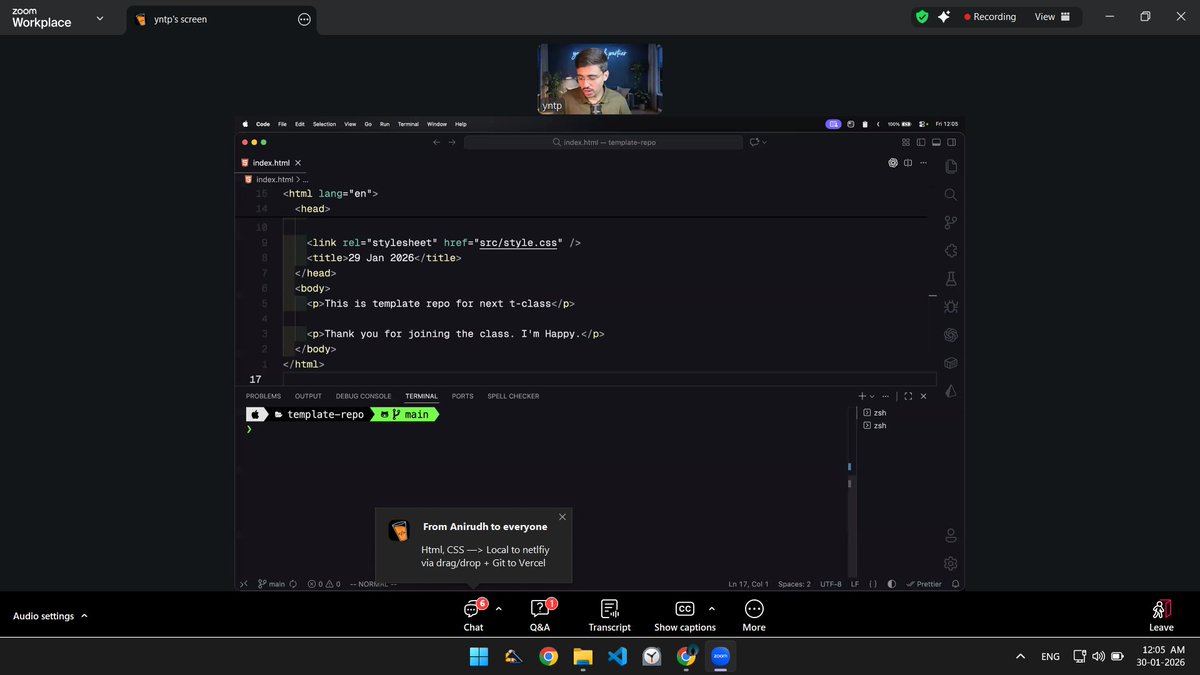The height and width of the screenshot is (675, 1200).
Task: Change encoding via UTF-8 status item
Action: point(830,584)
